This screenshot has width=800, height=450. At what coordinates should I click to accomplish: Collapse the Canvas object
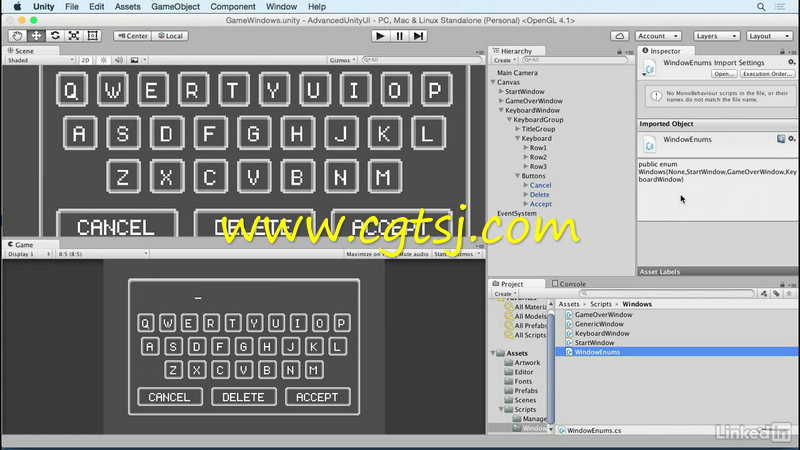point(493,82)
